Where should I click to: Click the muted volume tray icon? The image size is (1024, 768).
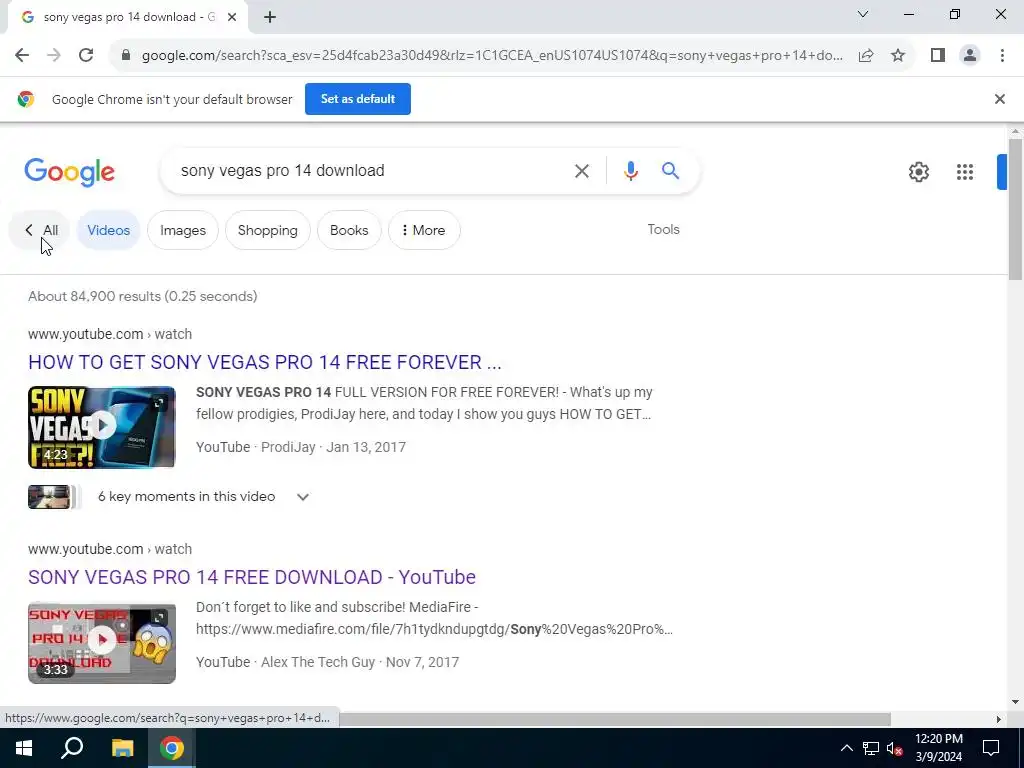point(894,748)
